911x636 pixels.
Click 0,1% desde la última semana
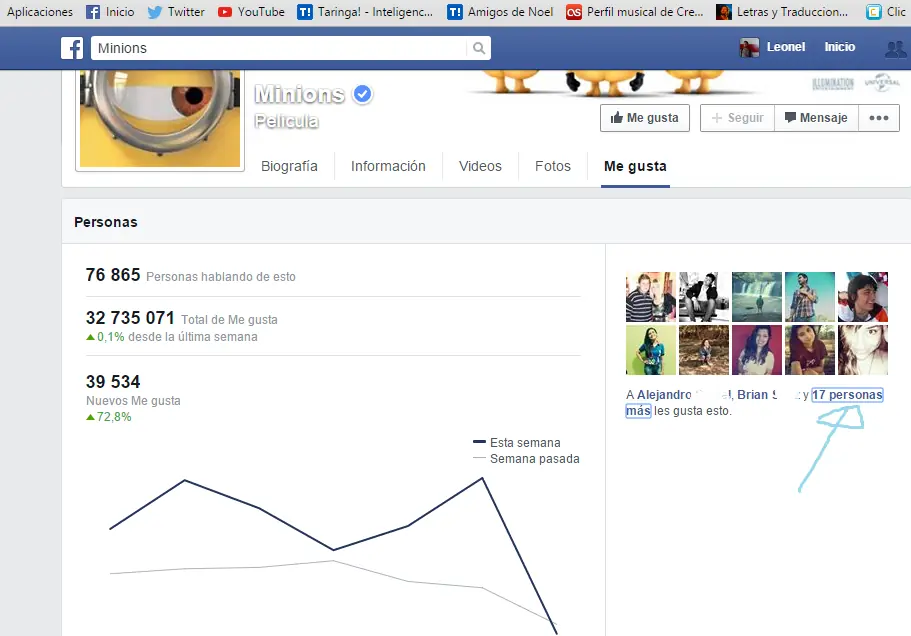point(171,337)
